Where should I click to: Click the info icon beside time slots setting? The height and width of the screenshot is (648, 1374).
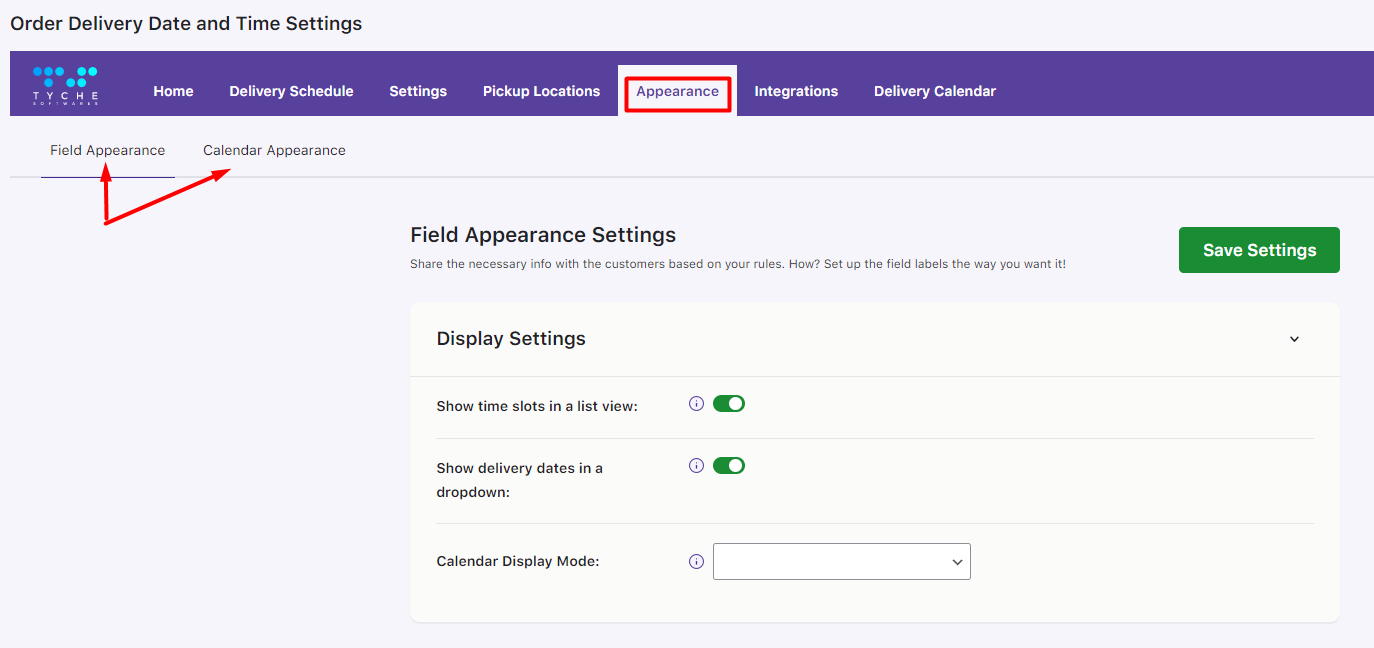click(x=696, y=403)
